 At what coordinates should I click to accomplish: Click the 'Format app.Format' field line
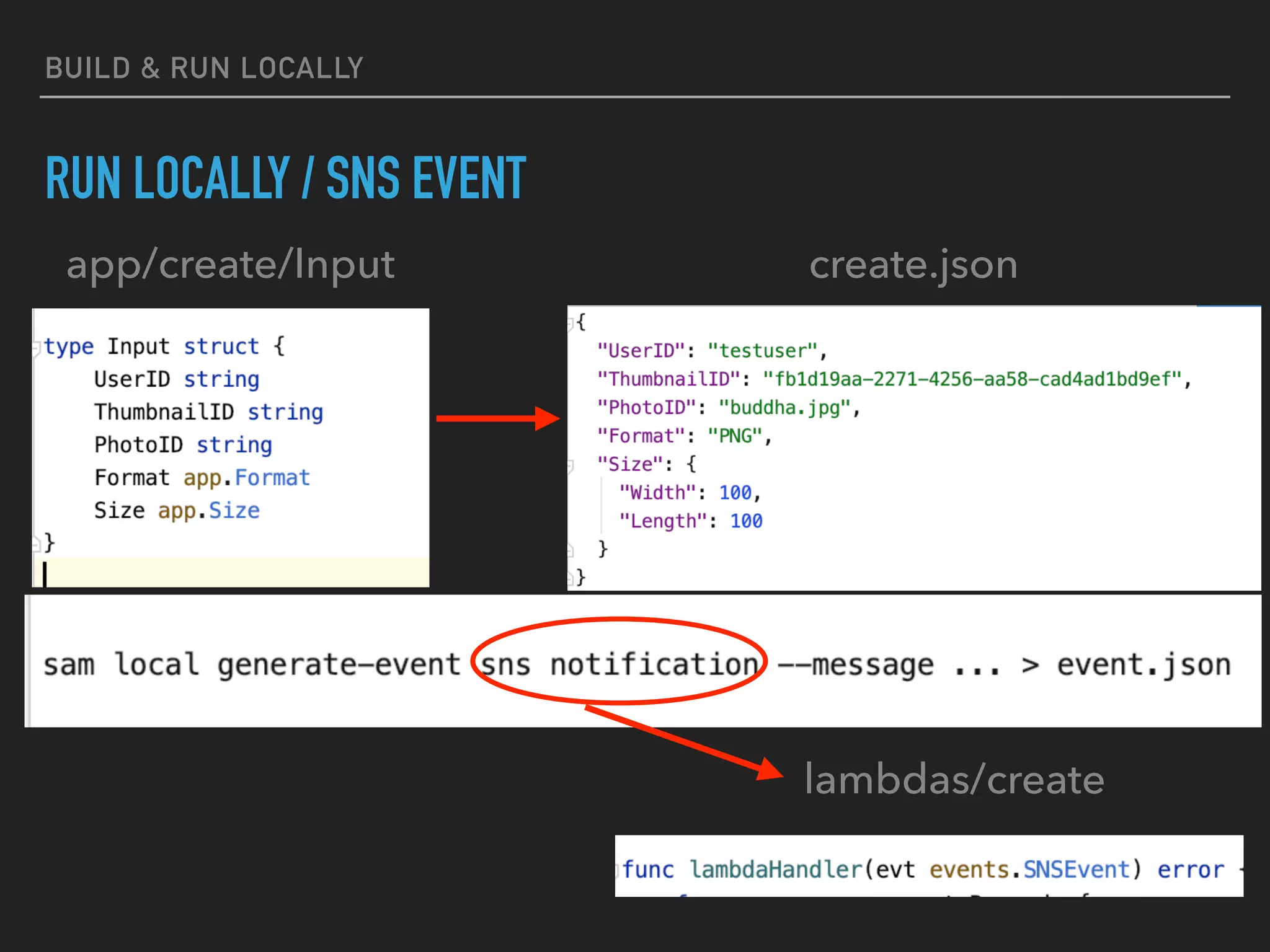[x=202, y=477]
